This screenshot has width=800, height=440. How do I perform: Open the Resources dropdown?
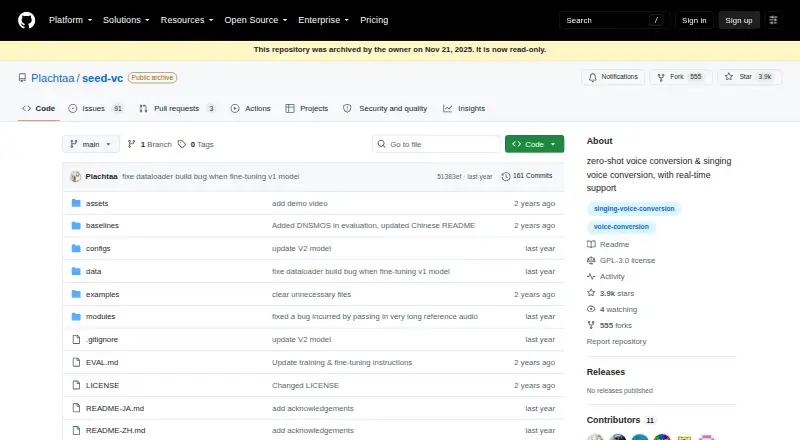tap(187, 20)
